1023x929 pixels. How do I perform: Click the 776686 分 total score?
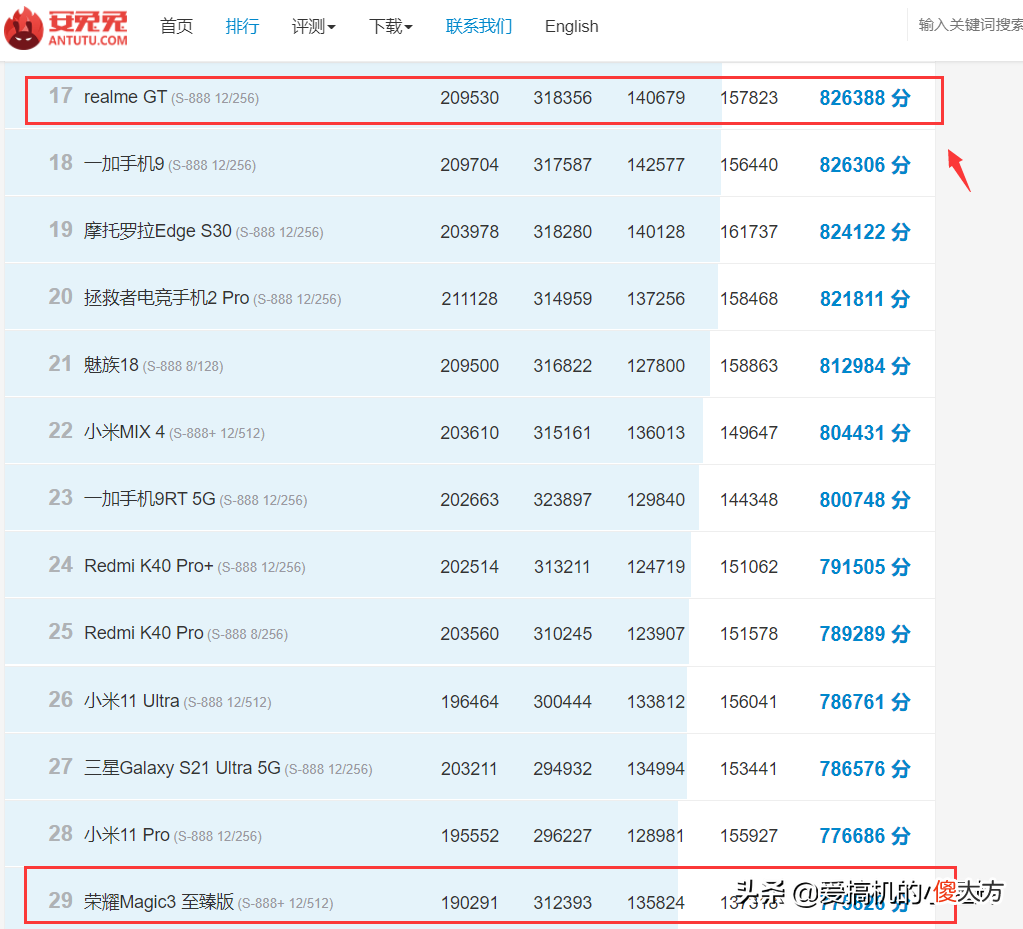point(864,836)
